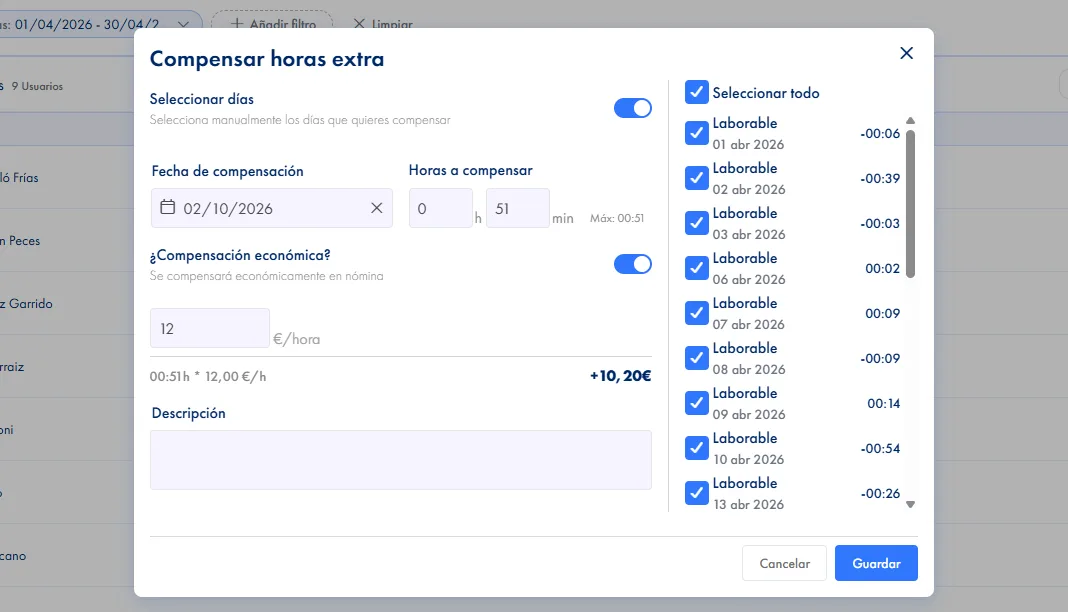Uncheck the 03 abr 2026 day

pos(697,223)
